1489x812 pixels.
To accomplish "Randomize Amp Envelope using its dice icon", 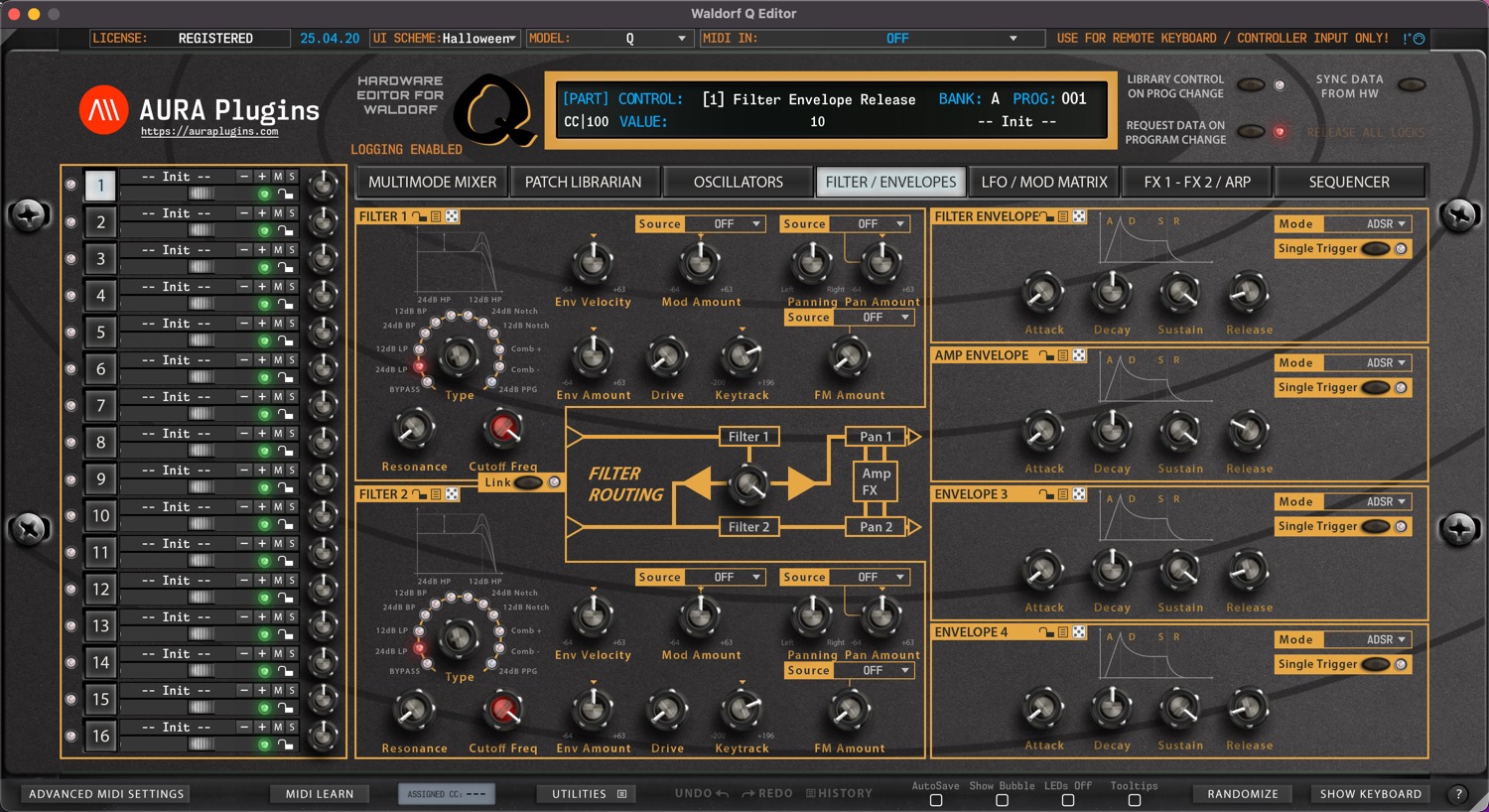I will pos(1079,355).
